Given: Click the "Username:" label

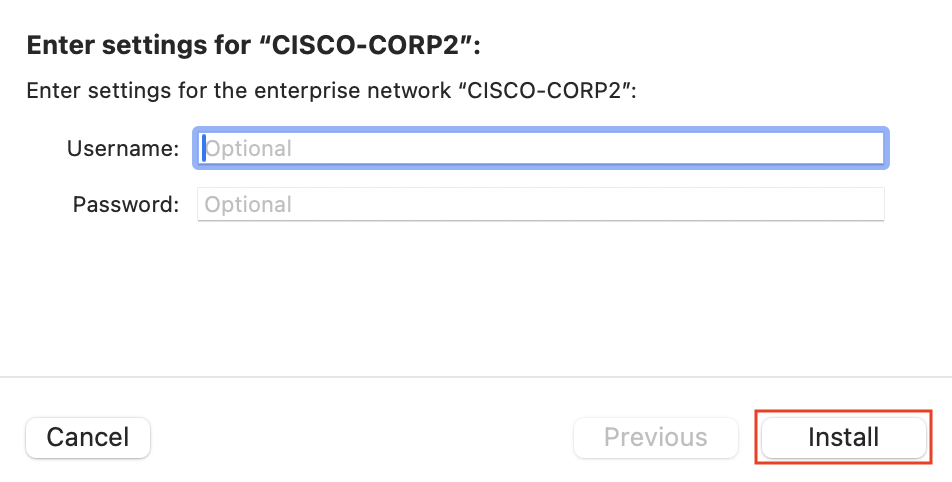Looking at the screenshot, I should tap(123, 149).
